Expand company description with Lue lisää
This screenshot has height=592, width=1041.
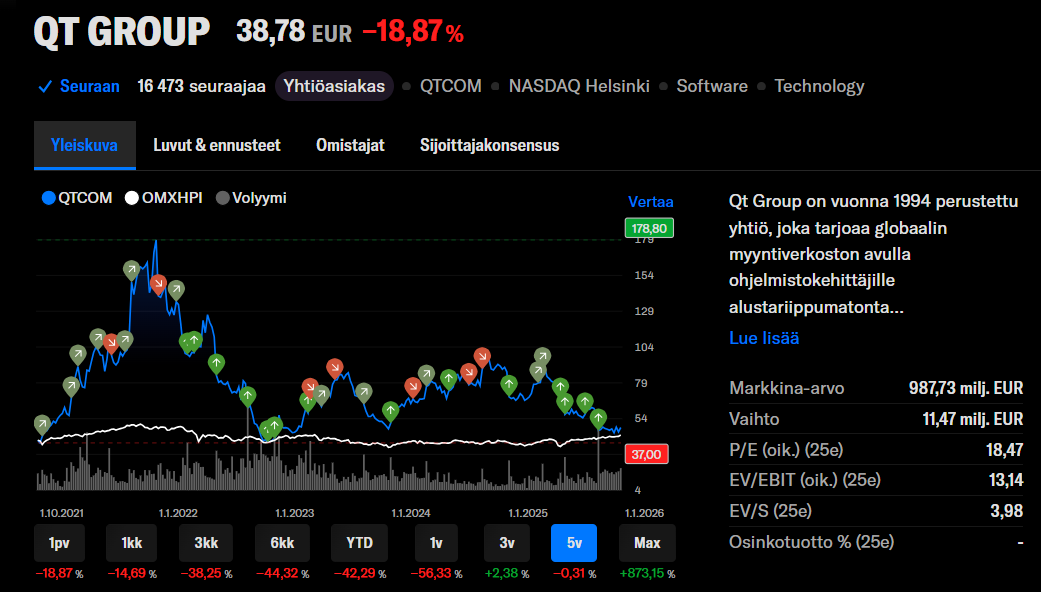pos(764,338)
